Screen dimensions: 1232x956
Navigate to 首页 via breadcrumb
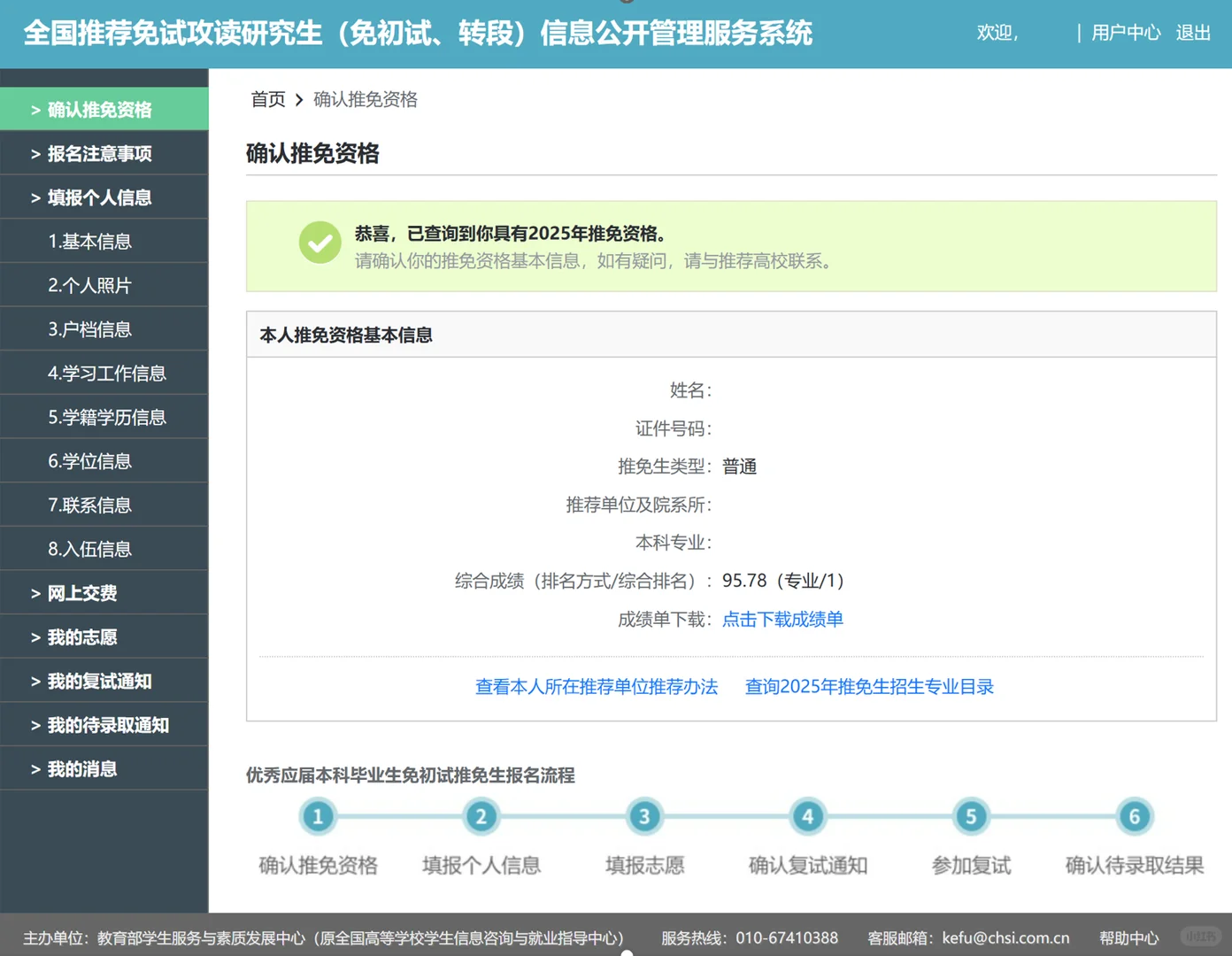click(x=267, y=99)
